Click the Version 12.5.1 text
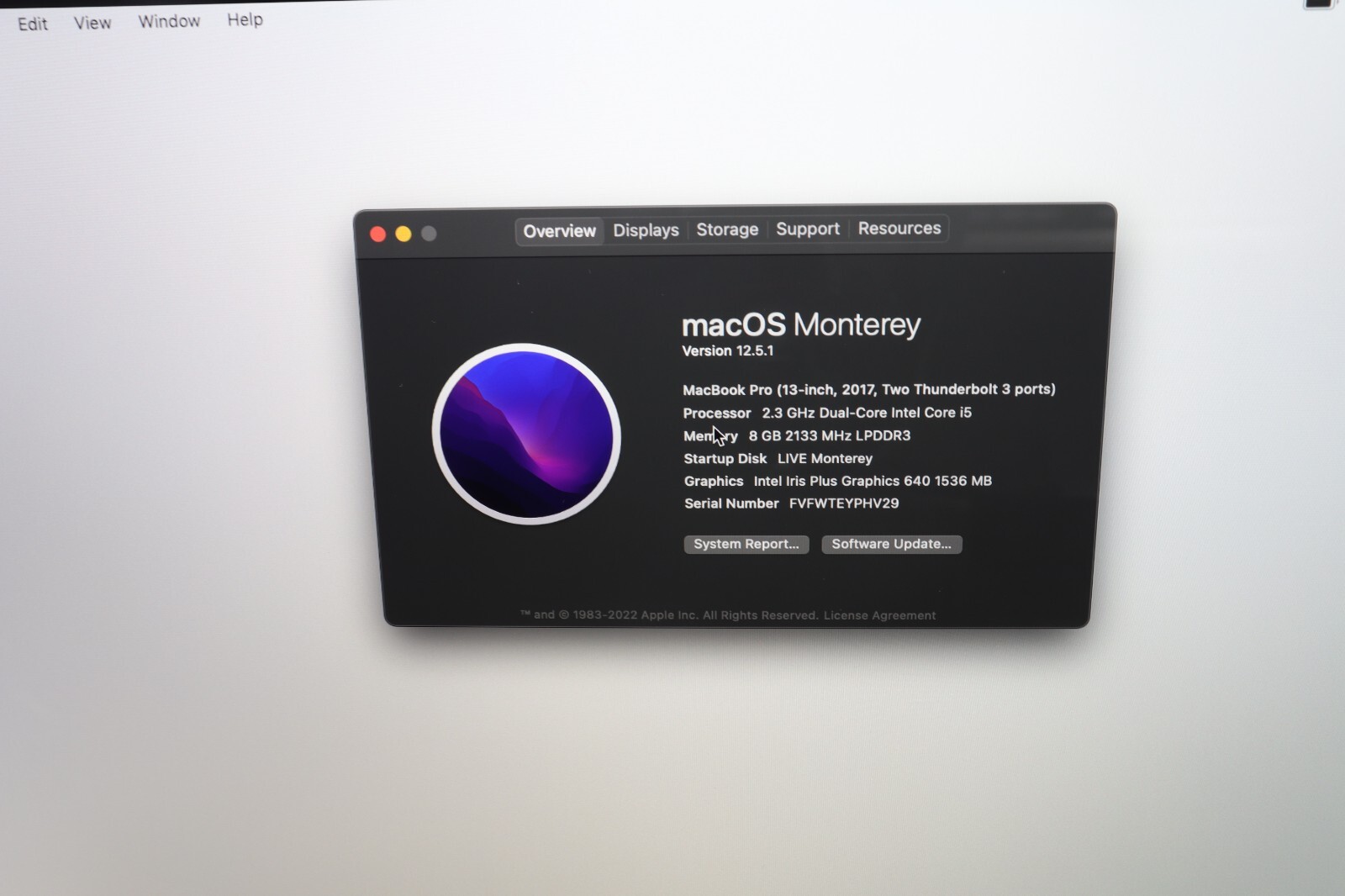This screenshot has width=1345, height=896. click(728, 350)
